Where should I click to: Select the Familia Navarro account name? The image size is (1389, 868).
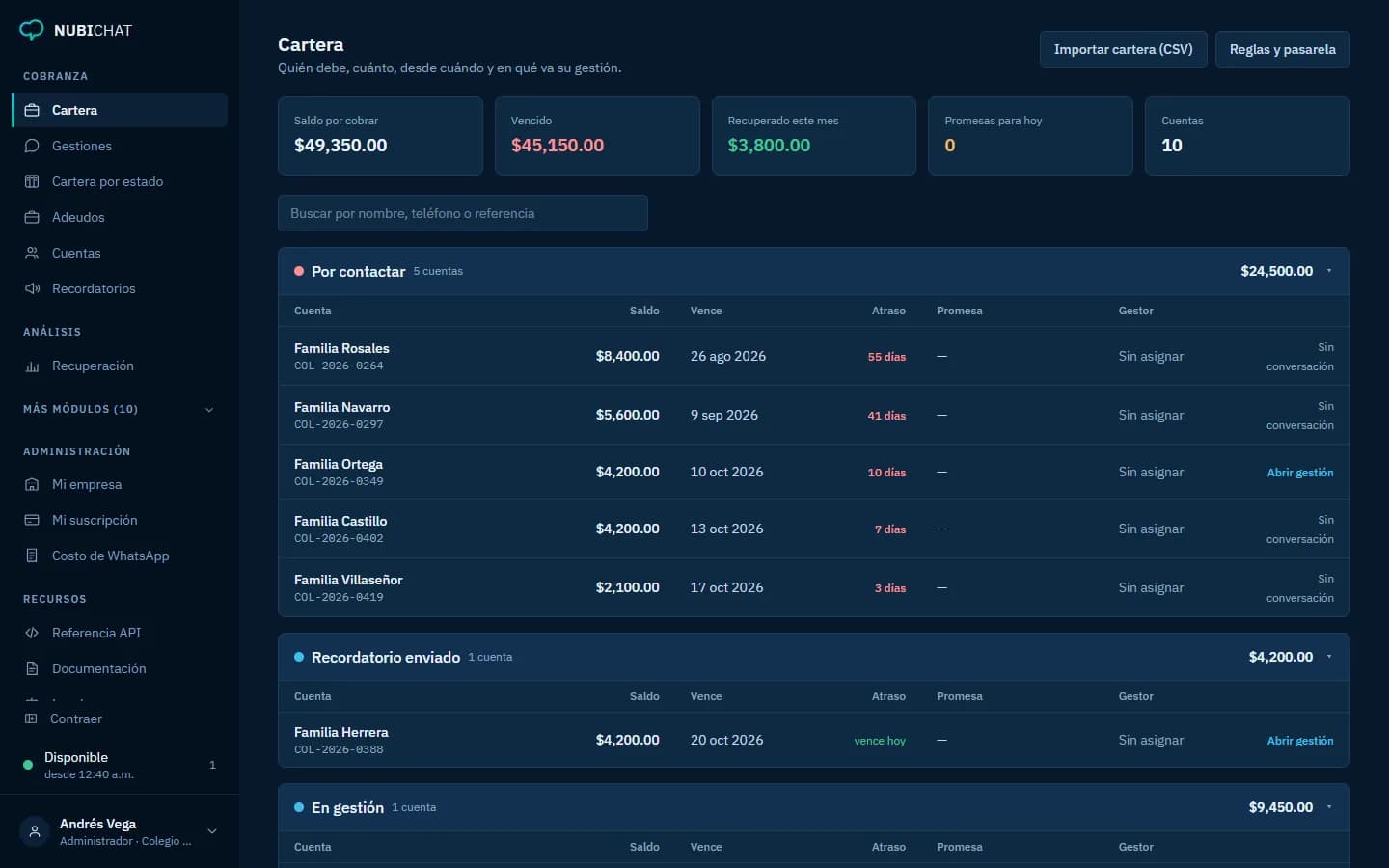click(x=341, y=407)
